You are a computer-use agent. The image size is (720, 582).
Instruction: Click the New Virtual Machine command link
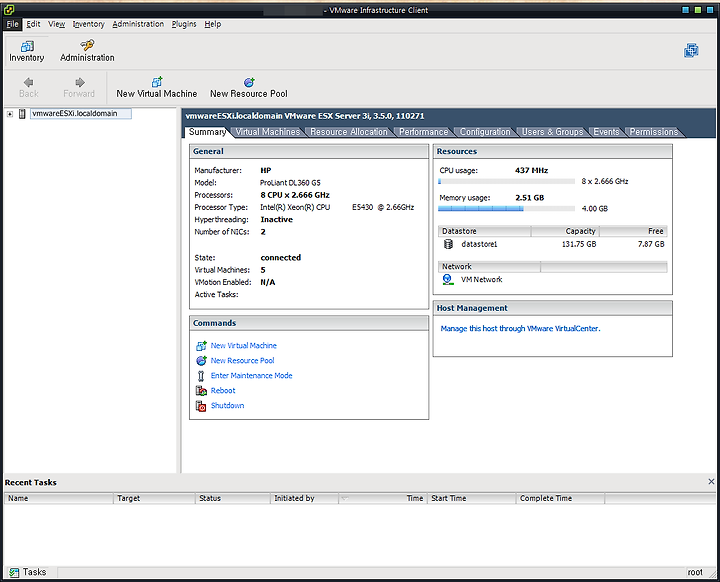[243, 345]
